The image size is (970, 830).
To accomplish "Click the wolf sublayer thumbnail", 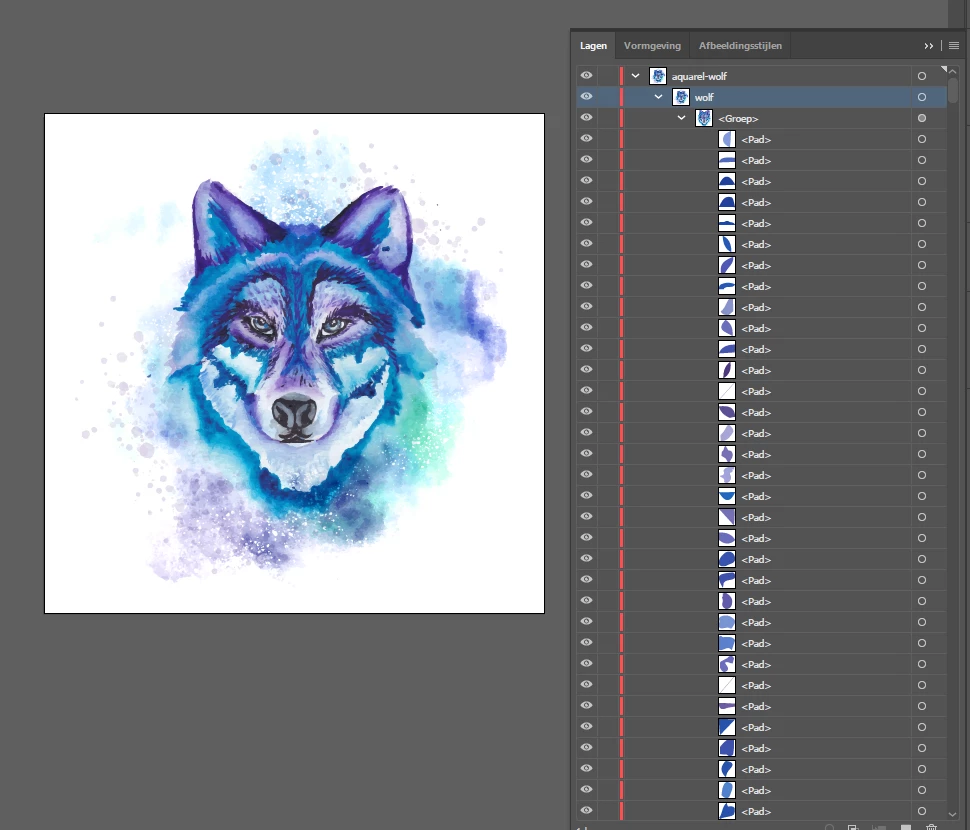I will (x=680, y=97).
